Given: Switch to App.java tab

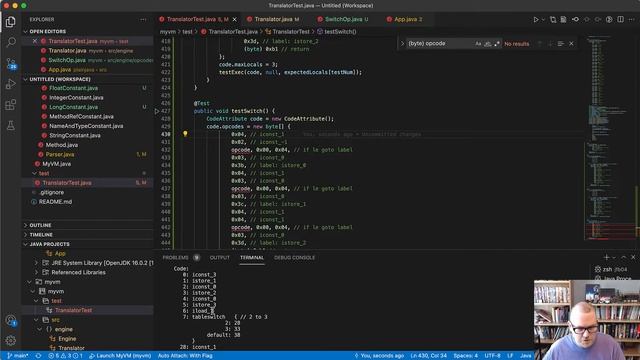Looking at the screenshot, I should 404,19.
